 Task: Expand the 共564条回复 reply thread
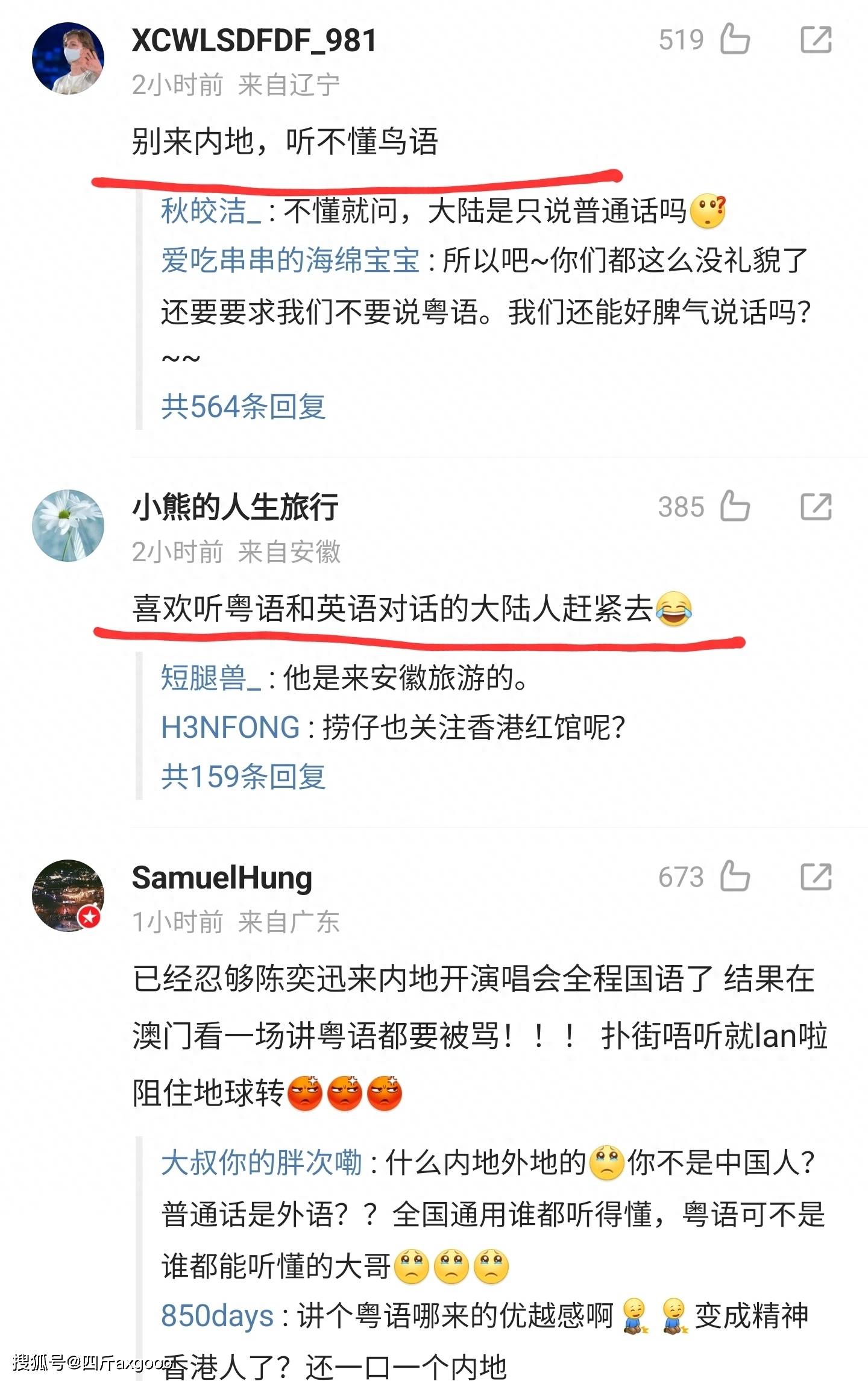[244, 406]
